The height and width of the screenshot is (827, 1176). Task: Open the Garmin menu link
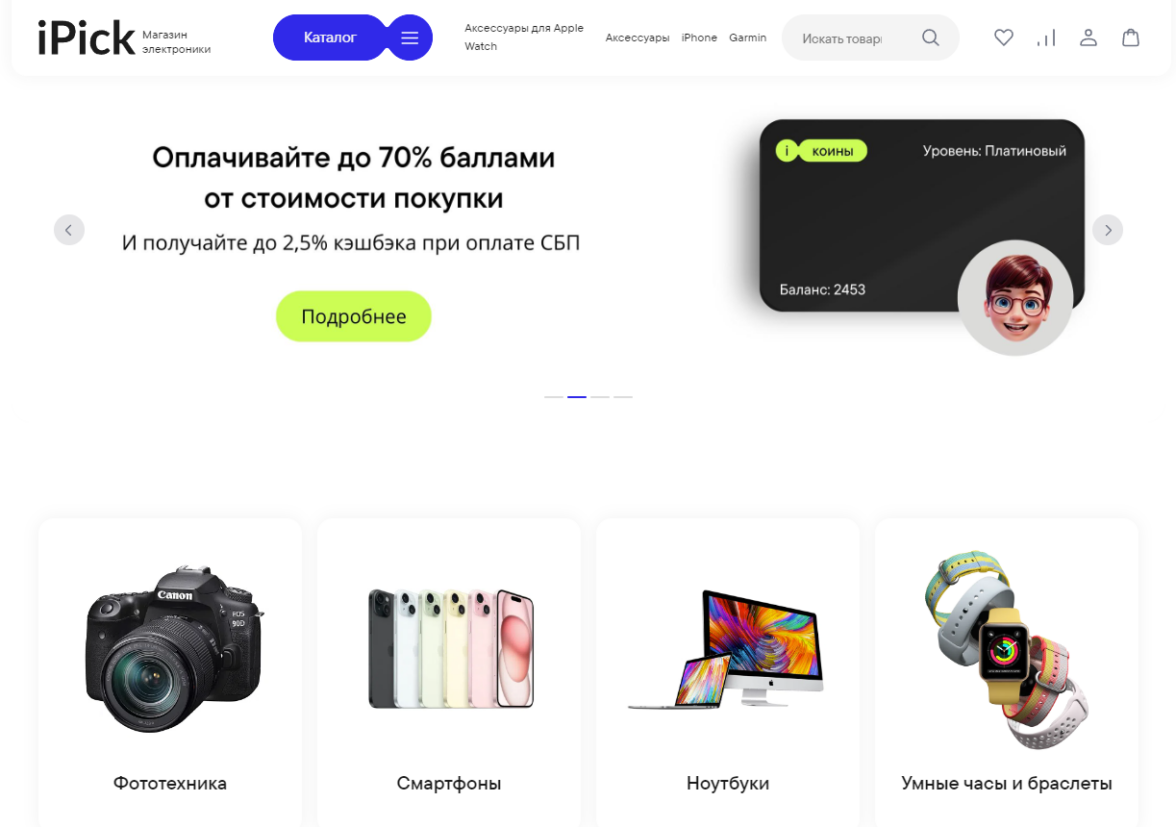[748, 37]
